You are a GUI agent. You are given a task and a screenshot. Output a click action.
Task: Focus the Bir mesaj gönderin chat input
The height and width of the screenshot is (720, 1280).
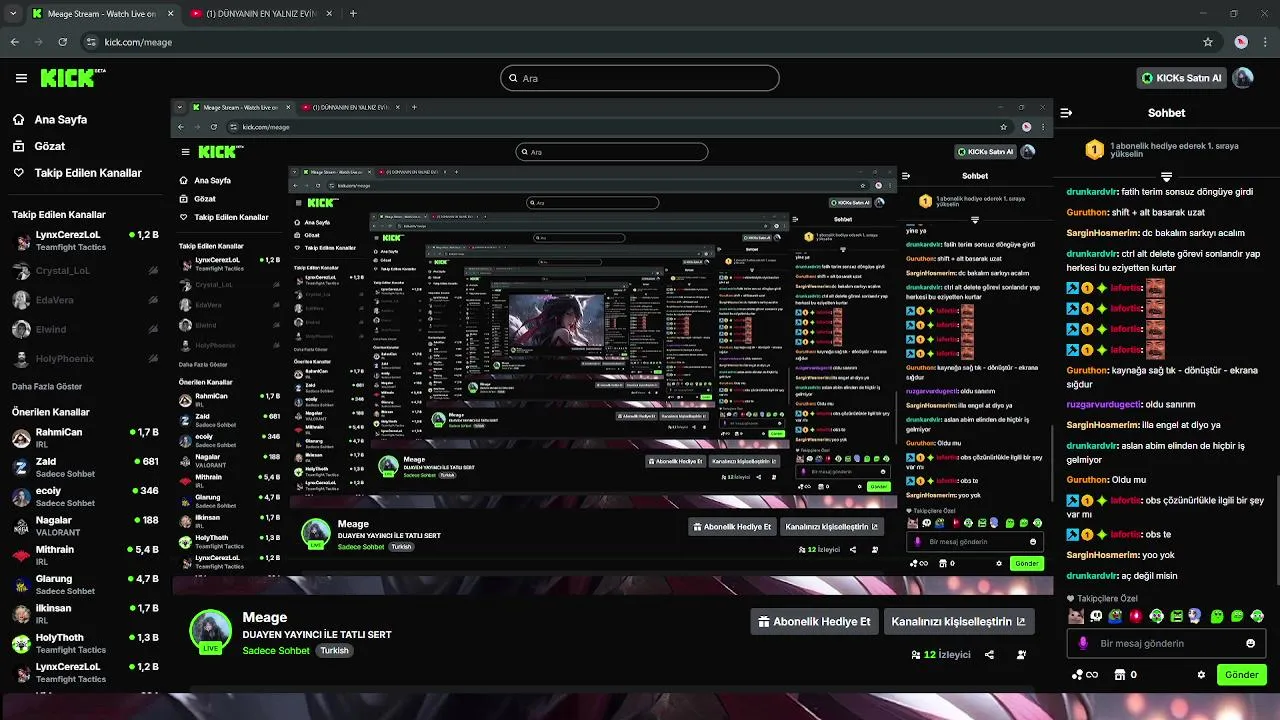point(1166,643)
